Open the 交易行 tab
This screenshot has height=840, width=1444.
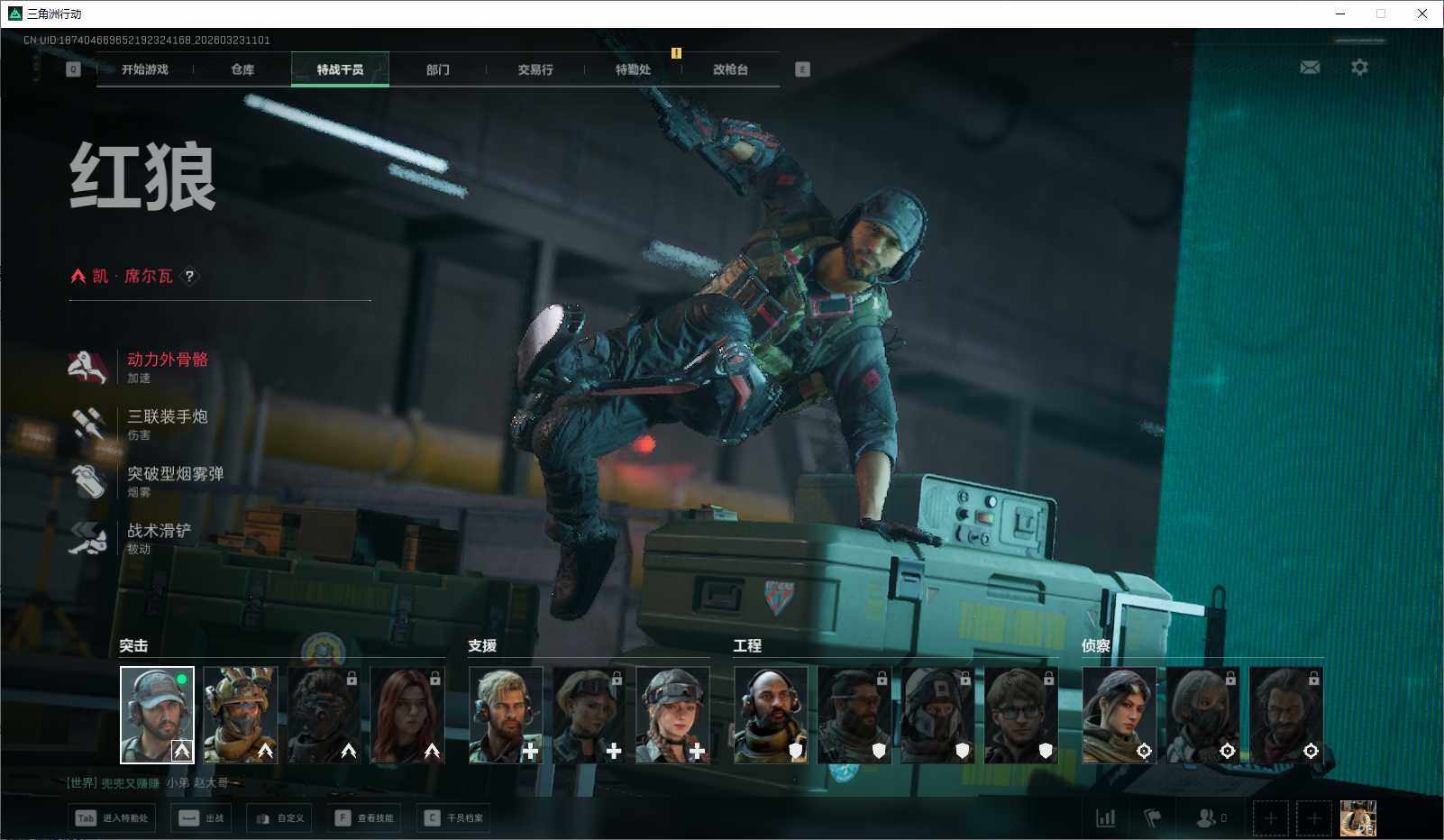535,69
